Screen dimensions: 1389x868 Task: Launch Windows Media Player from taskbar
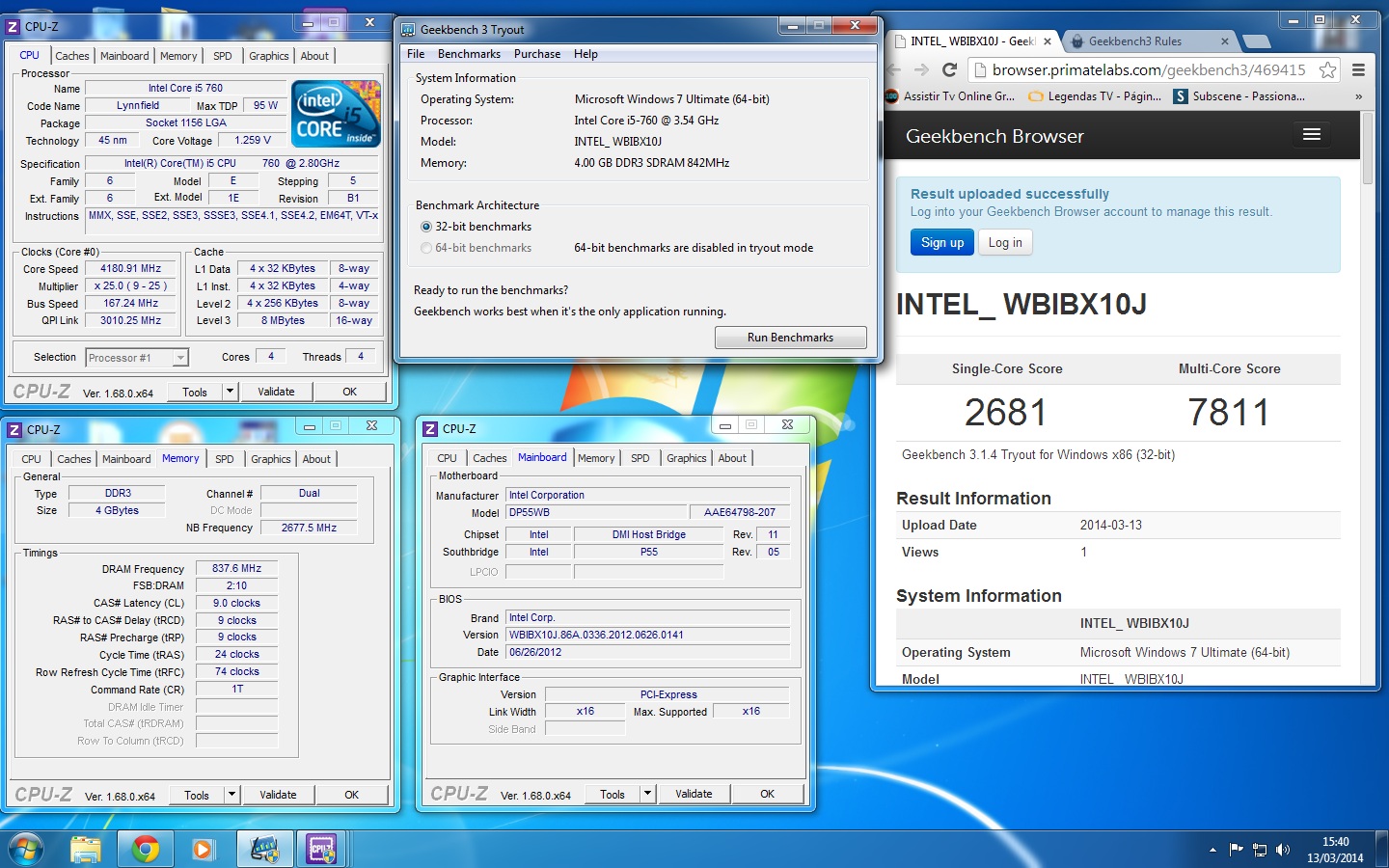point(203,850)
